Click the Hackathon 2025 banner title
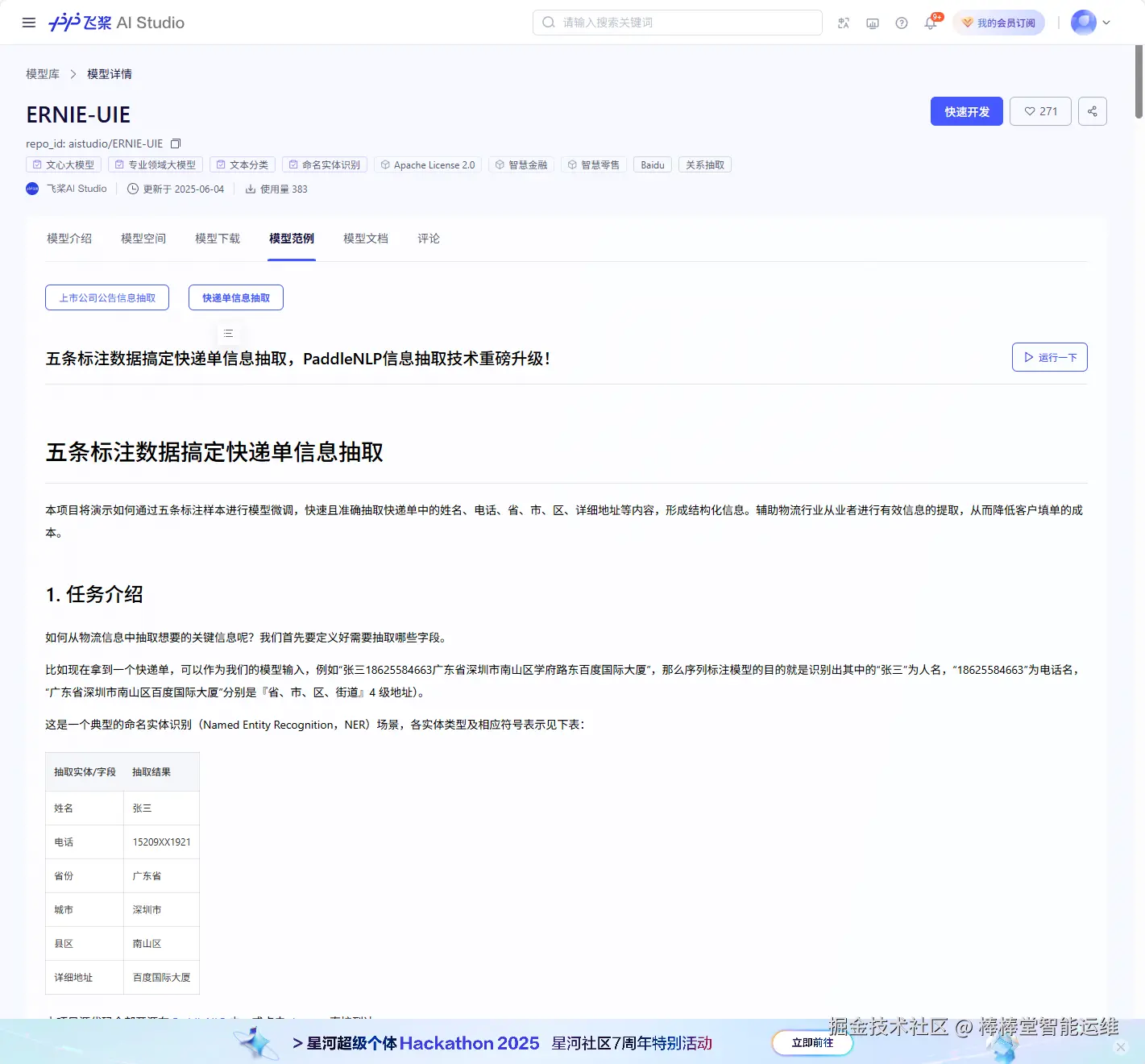Viewport: 1145px width, 1064px height. (416, 1043)
